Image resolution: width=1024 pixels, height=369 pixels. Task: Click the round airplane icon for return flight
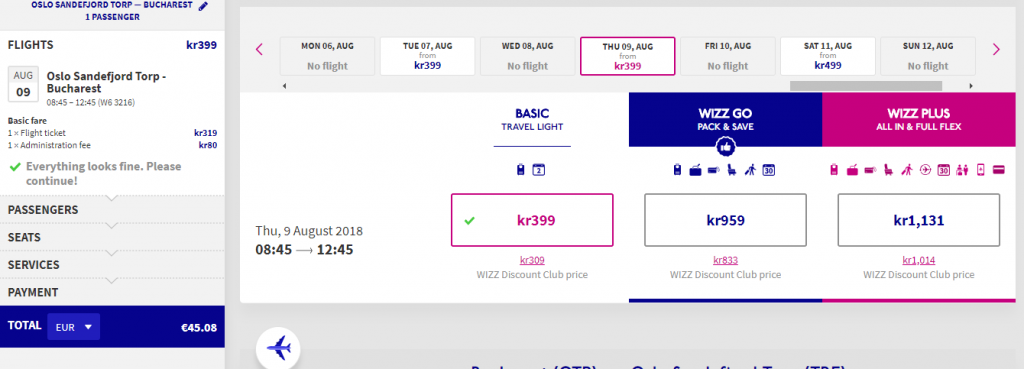coord(278,347)
